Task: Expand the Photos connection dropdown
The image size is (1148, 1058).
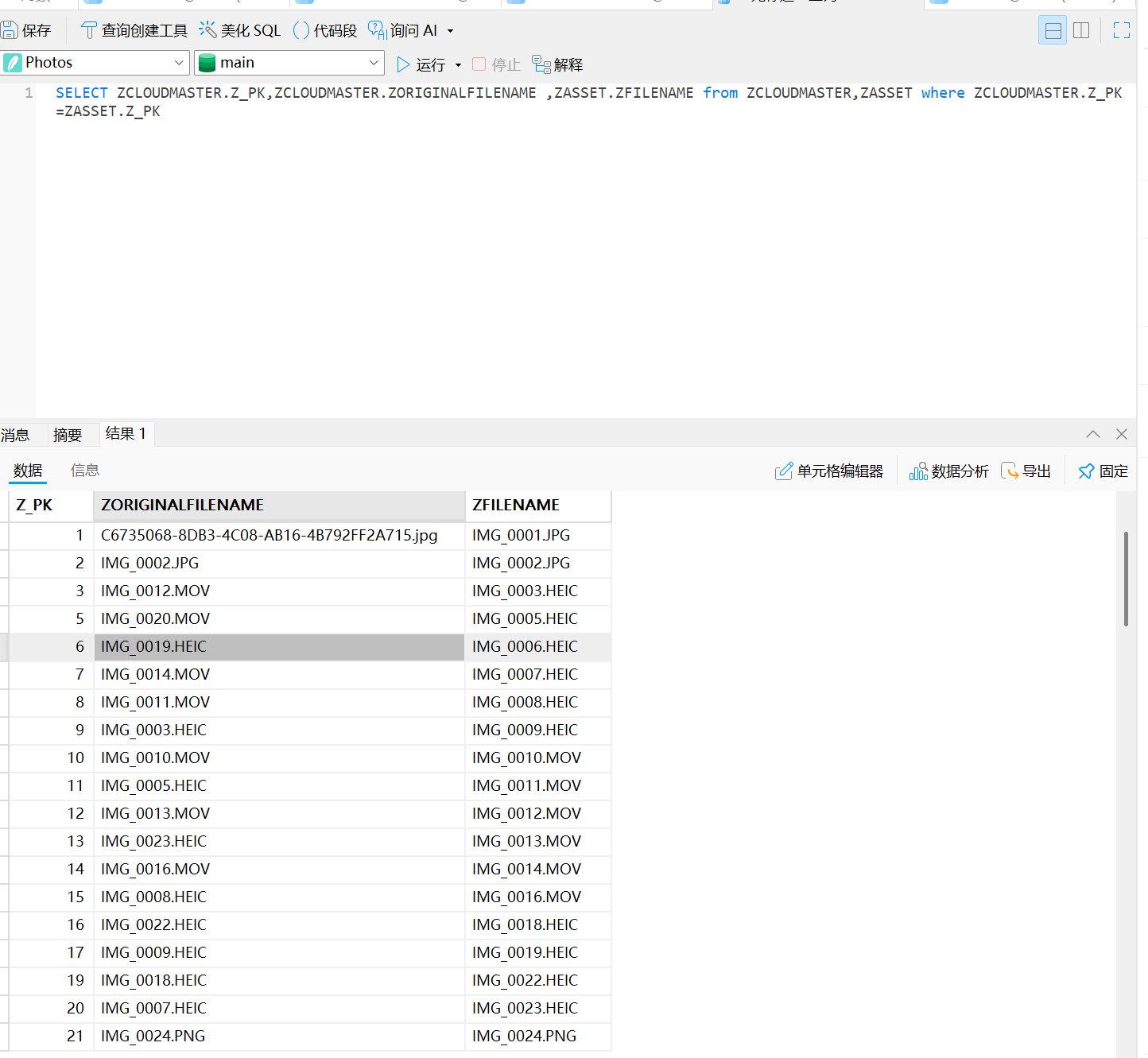Action: [179, 63]
